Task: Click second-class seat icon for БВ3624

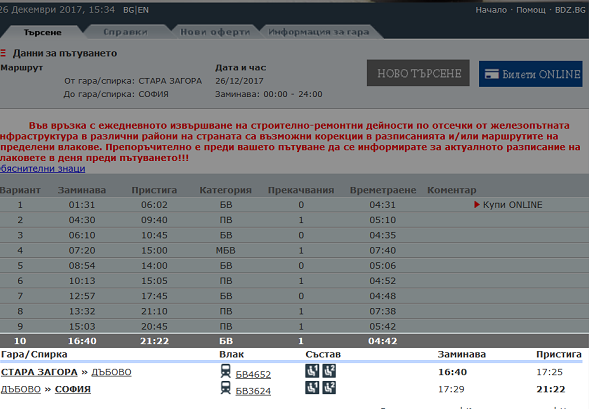Action: [329, 388]
